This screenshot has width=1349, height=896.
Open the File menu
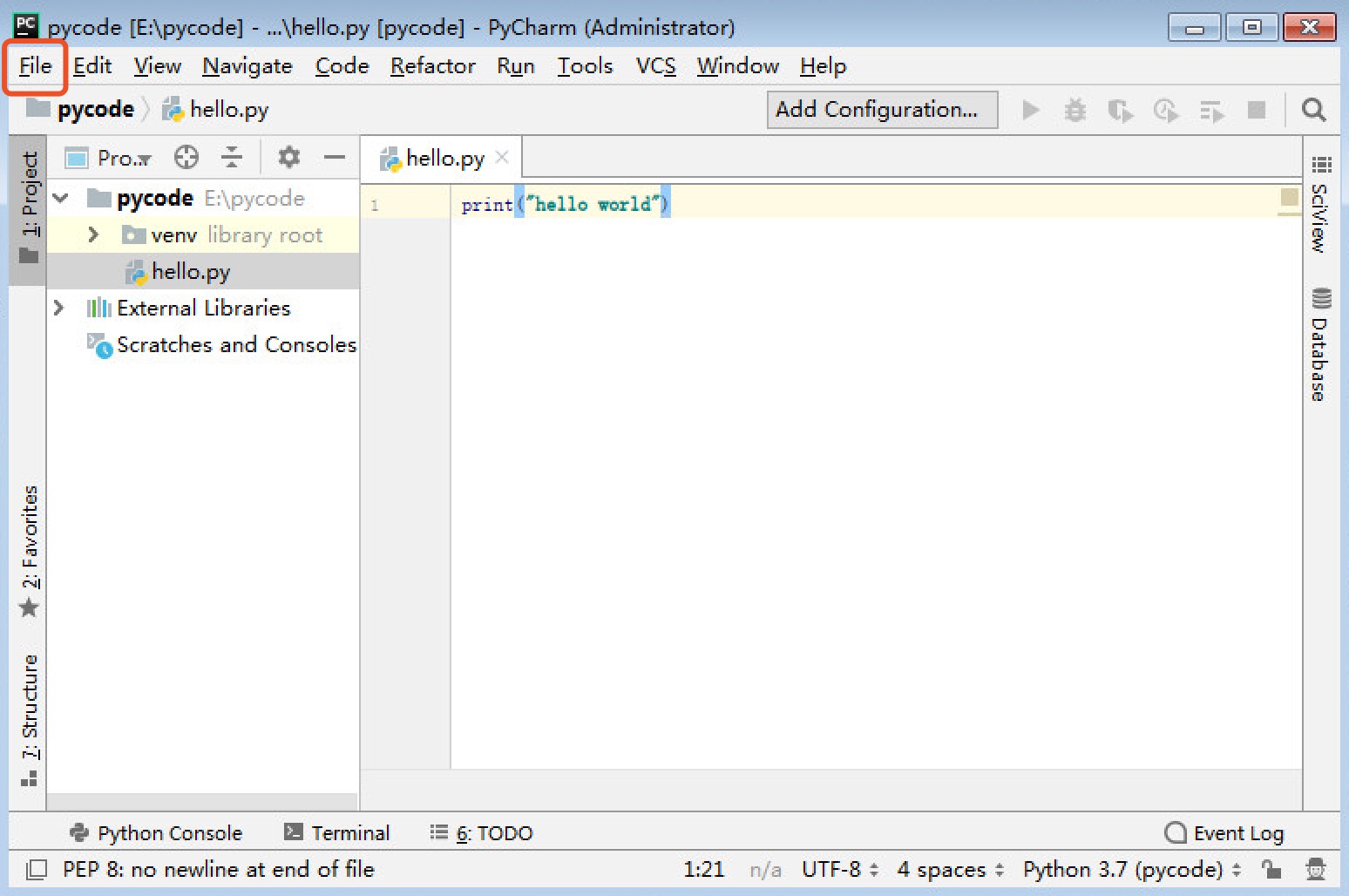(x=36, y=66)
